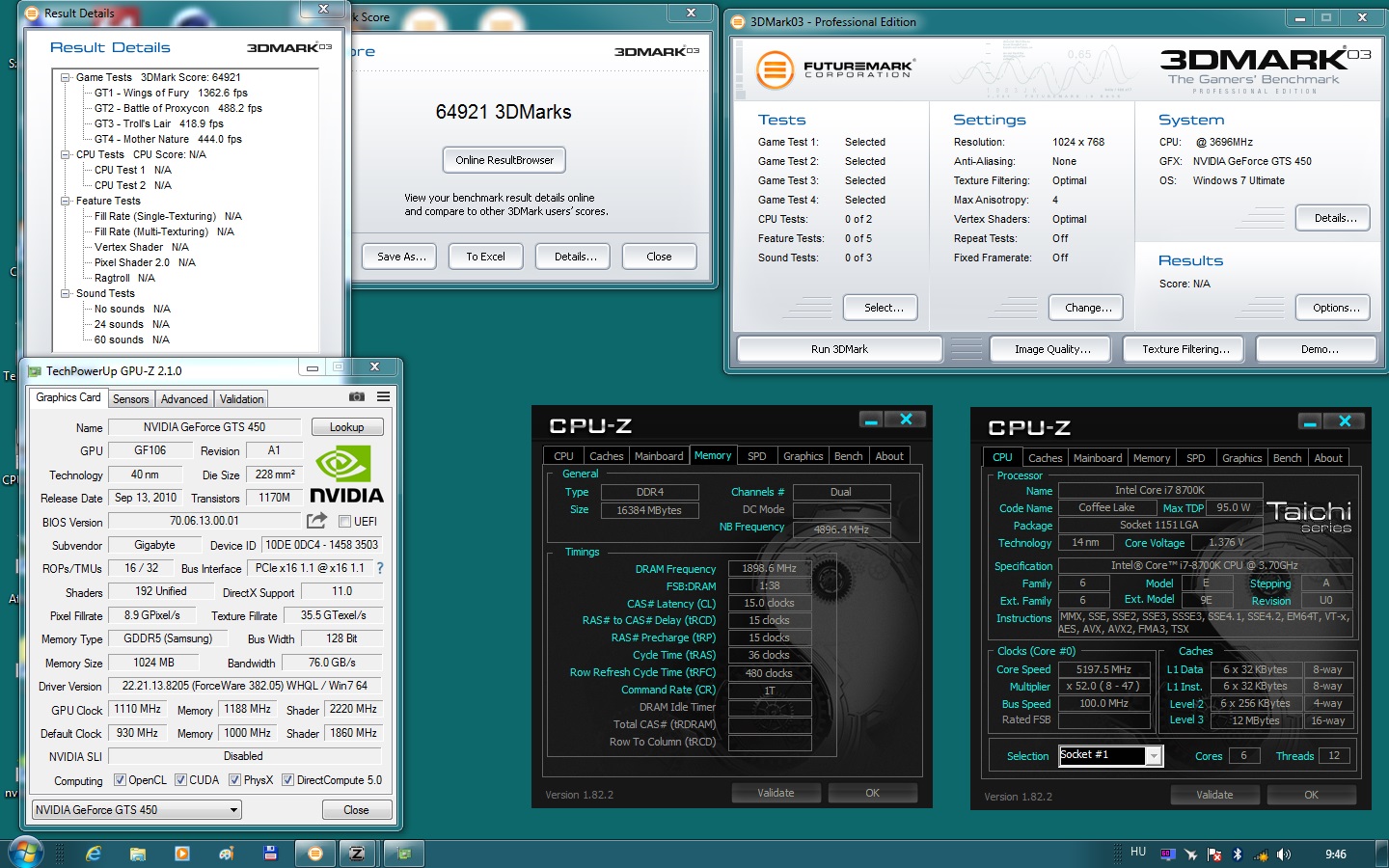Image resolution: width=1389 pixels, height=868 pixels.
Task: Toggle the DirectCompute 5.0 checkbox
Action: click(x=287, y=780)
